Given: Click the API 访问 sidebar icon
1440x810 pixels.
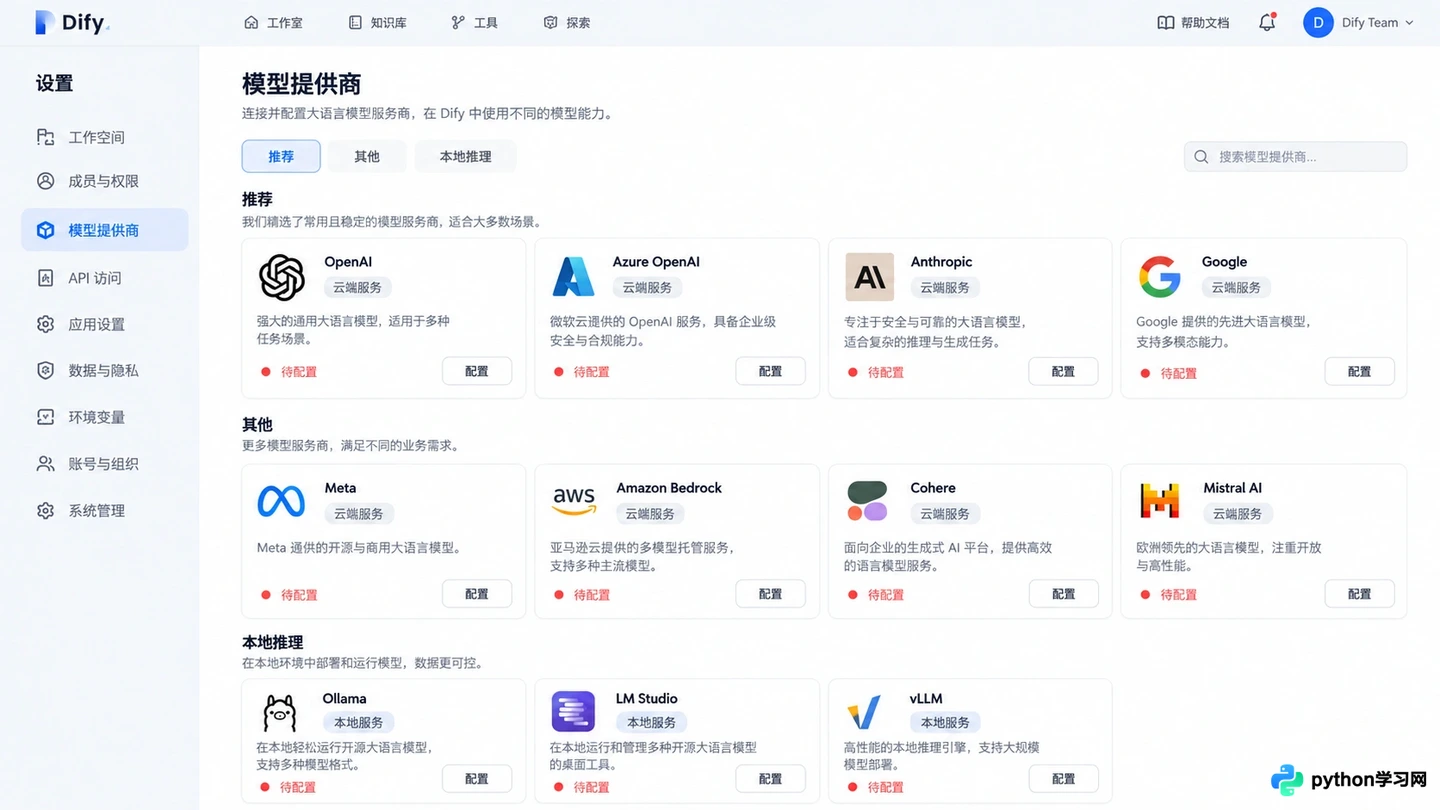Looking at the screenshot, I should (45, 278).
